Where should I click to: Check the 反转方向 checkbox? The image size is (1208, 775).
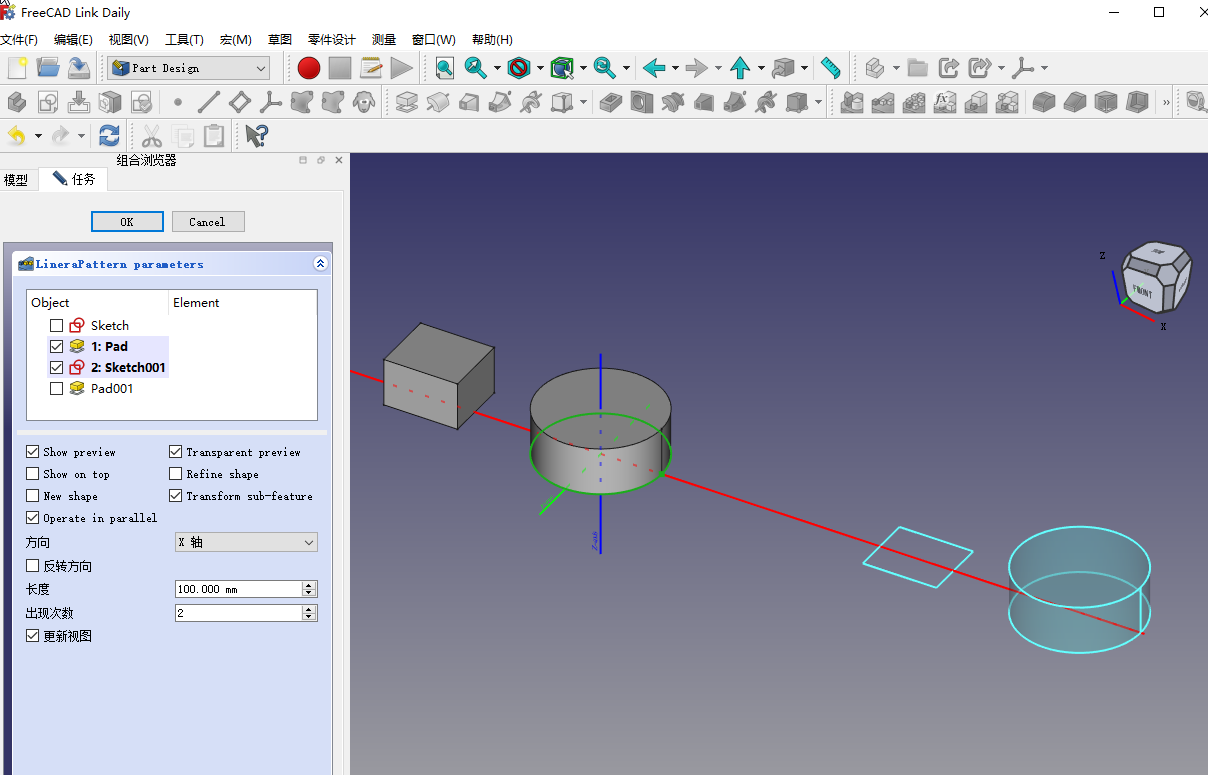click(x=33, y=566)
